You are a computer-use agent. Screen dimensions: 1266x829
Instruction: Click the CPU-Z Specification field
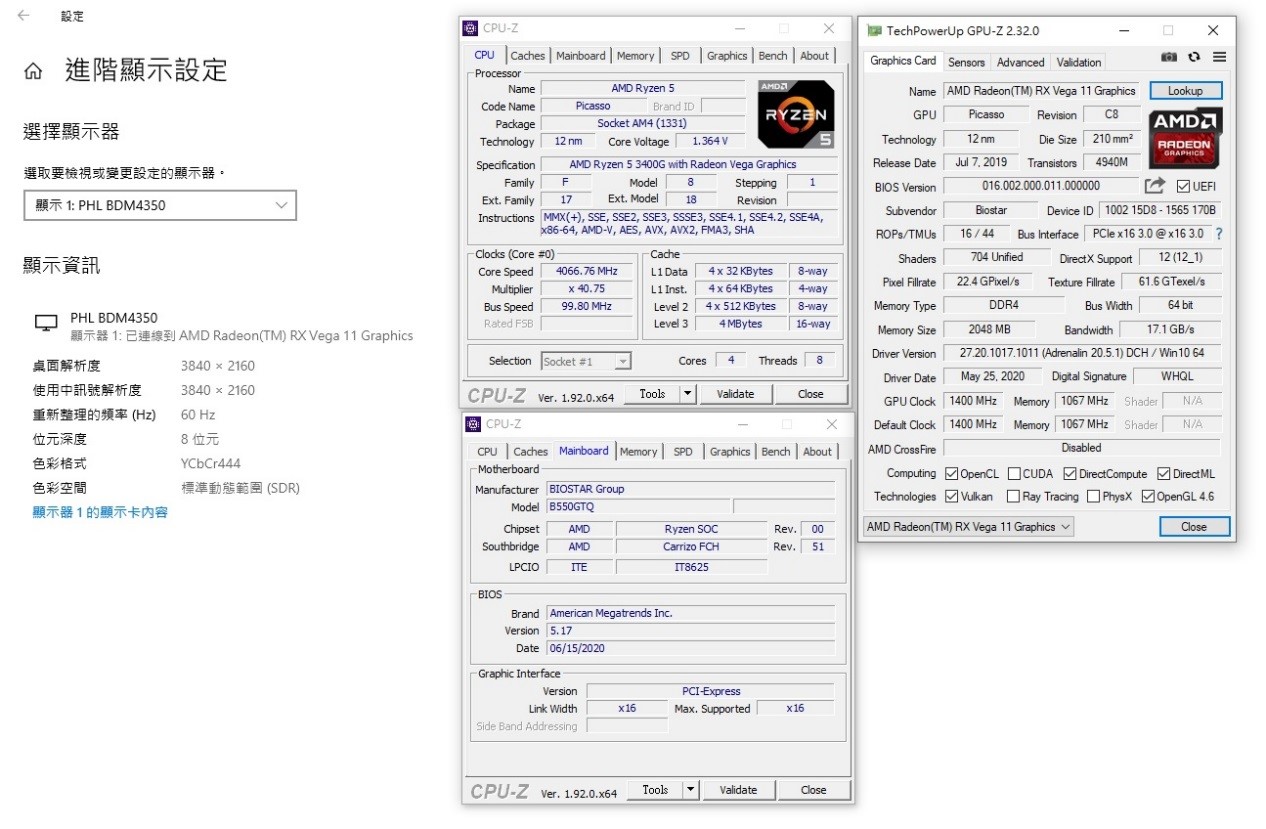(688, 164)
